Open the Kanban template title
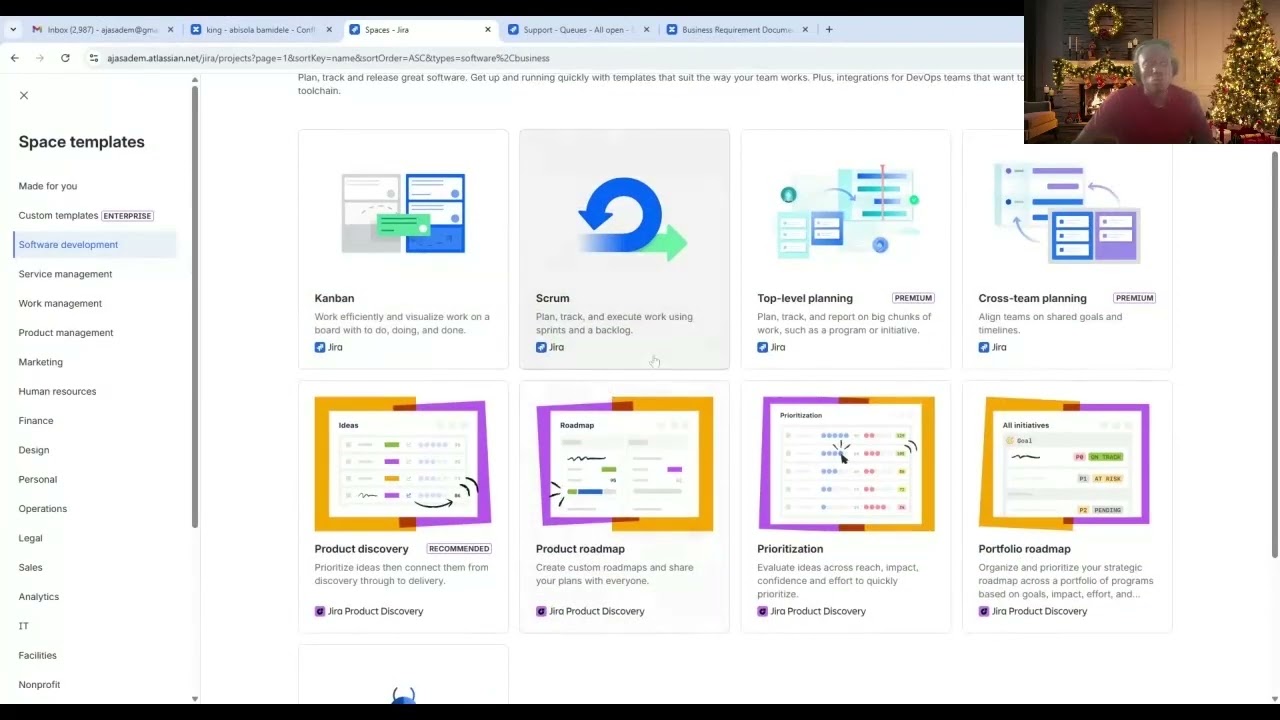1280x720 pixels. click(x=334, y=298)
